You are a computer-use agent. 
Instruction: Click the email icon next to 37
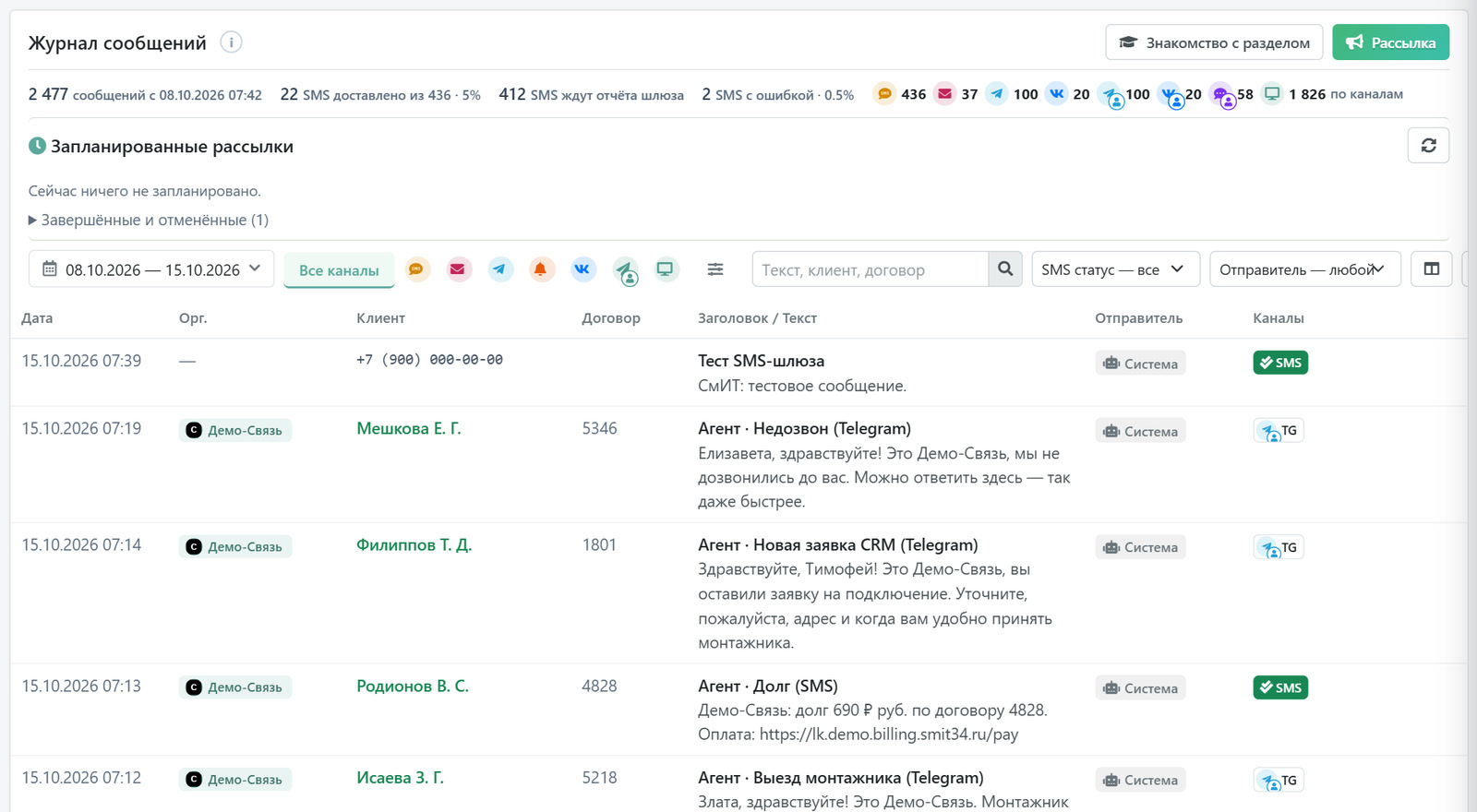944,93
